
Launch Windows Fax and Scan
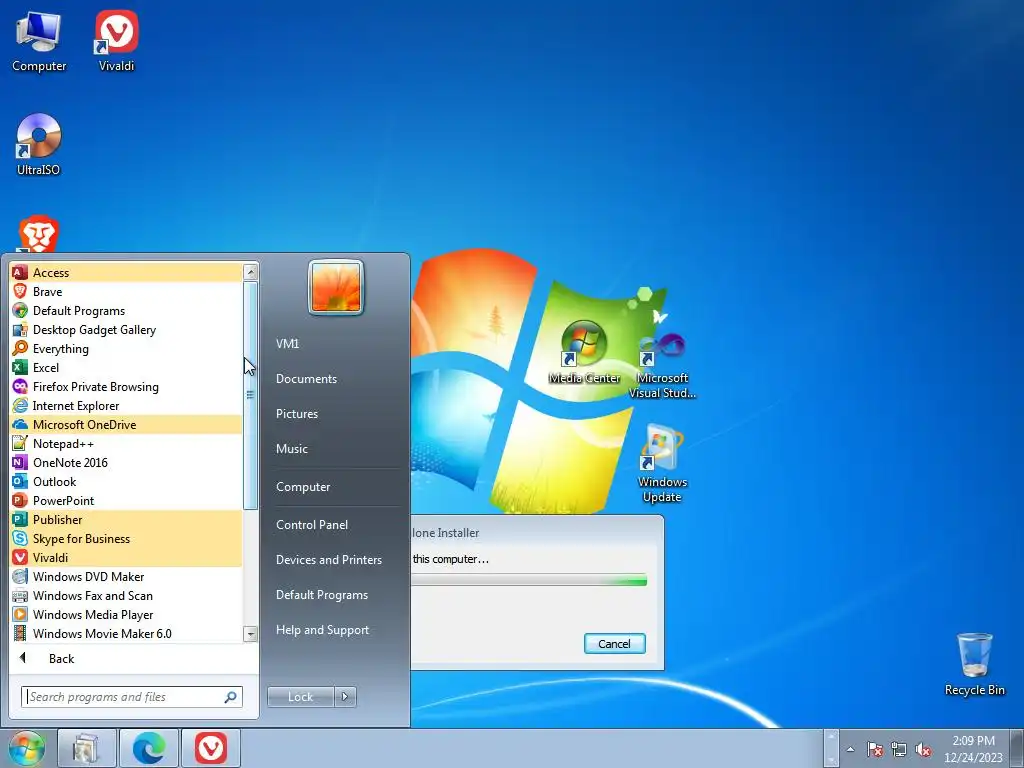(125, 595)
